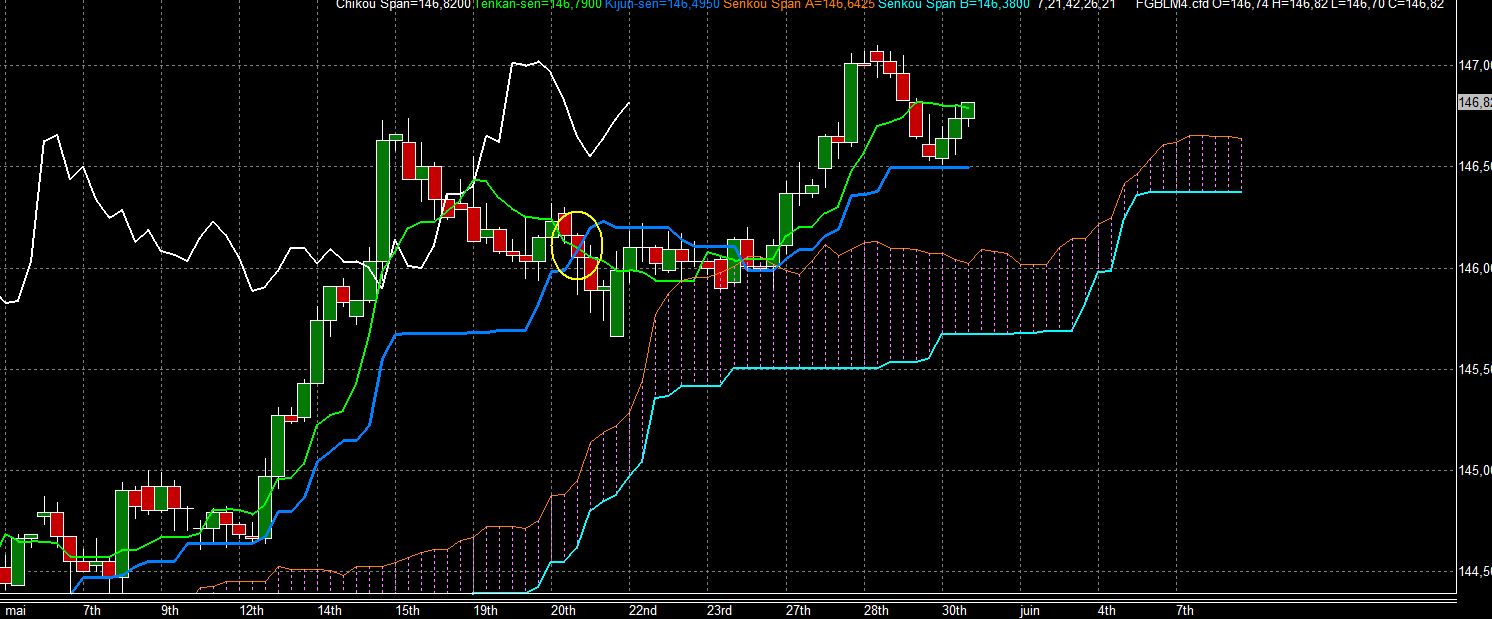Click the 4th date label
Viewport: 1492px width, 619px height.
tap(1106, 610)
